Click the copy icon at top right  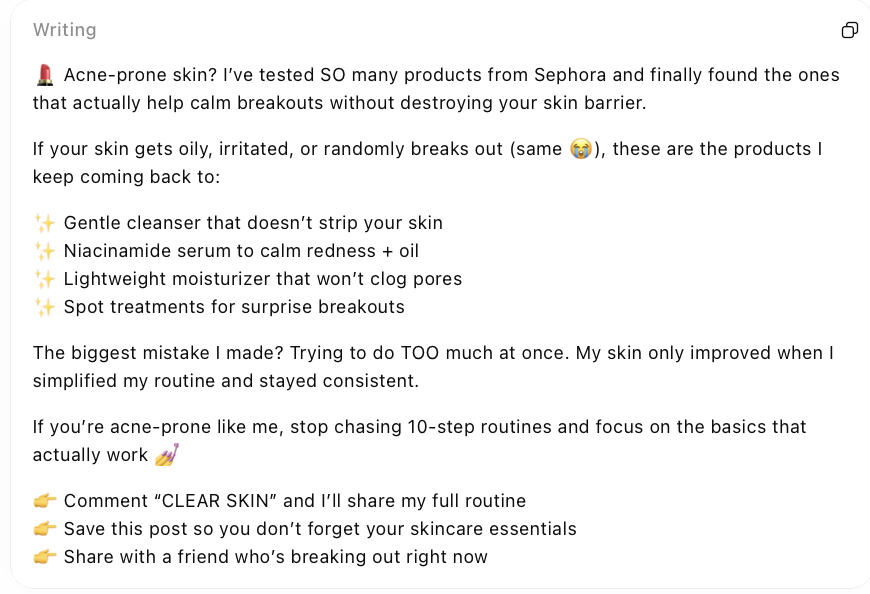pyautogui.click(x=849, y=30)
